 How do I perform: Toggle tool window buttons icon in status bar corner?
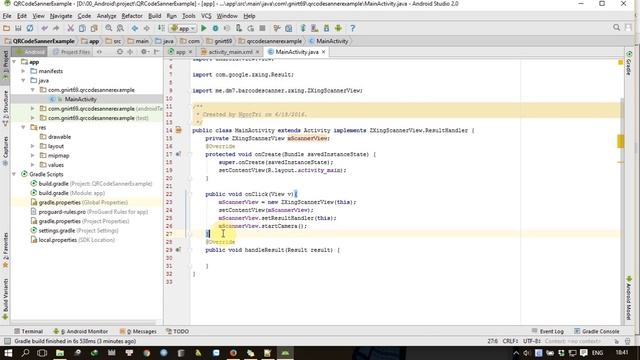pyautogui.click(x=7, y=341)
